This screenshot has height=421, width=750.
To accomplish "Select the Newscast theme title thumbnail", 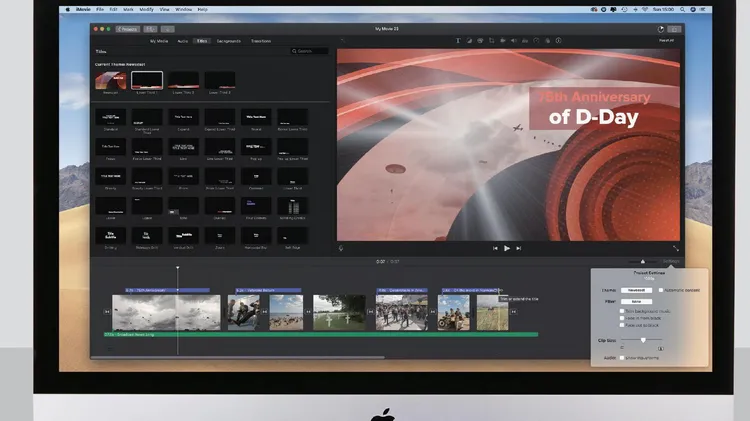I will pyautogui.click(x=110, y=80).
